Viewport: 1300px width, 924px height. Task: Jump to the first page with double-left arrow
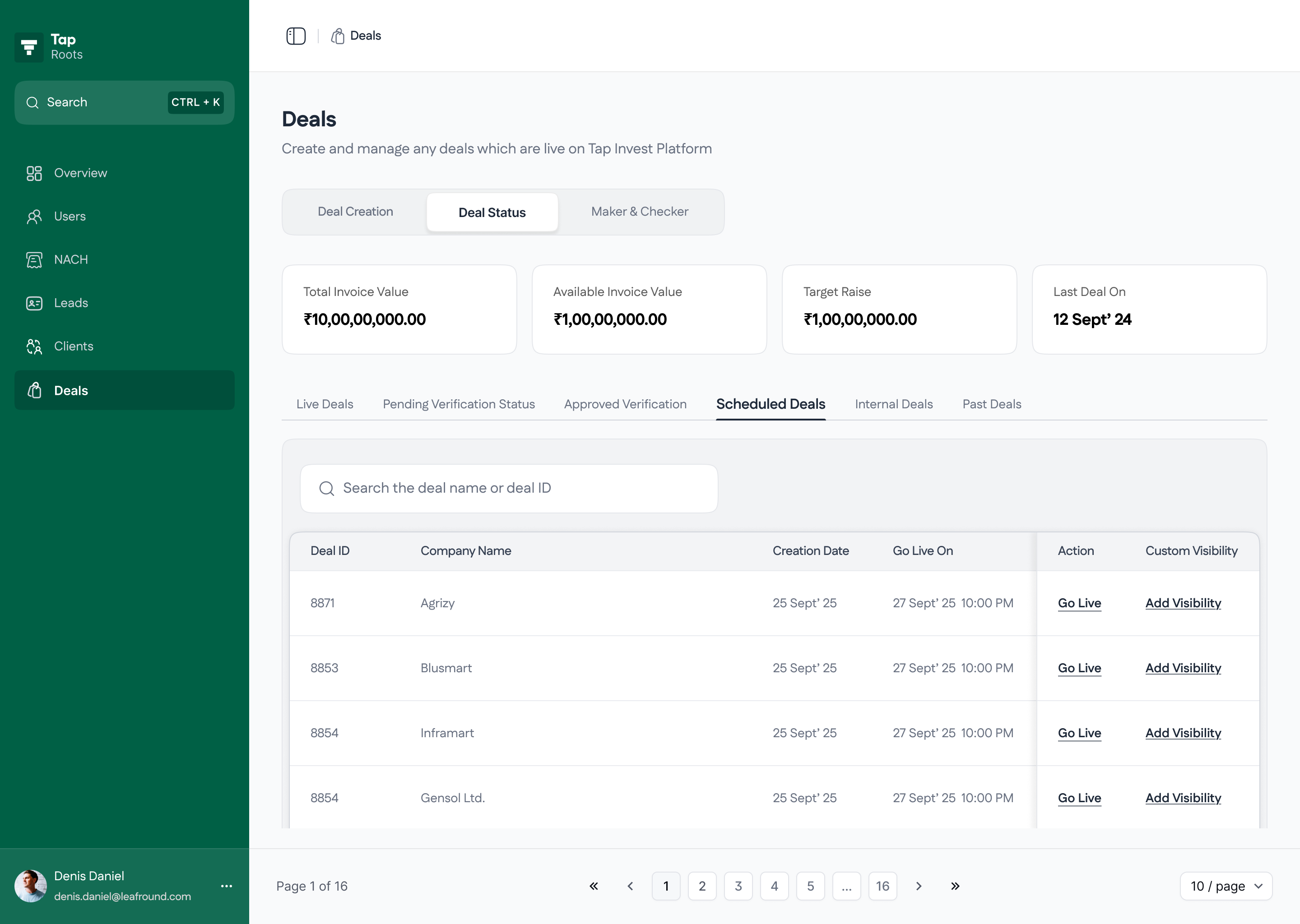coord(593,886)
